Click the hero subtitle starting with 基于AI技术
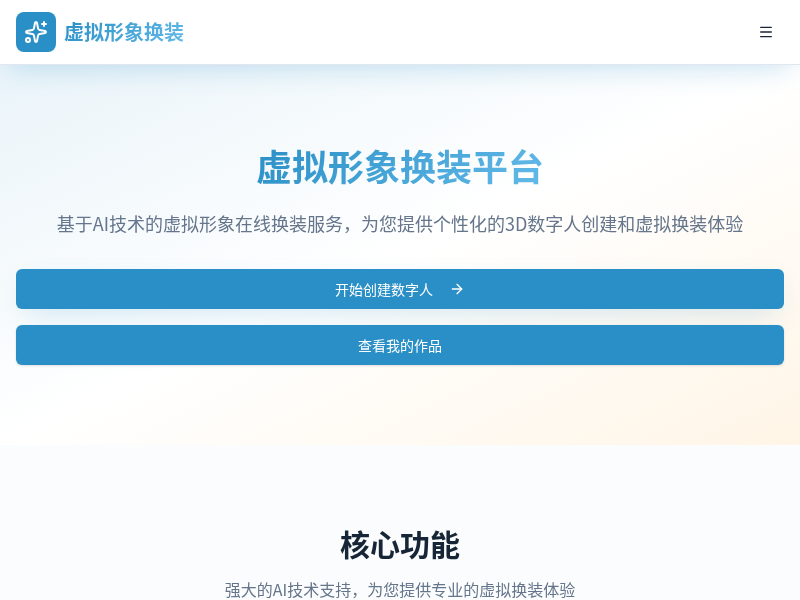This screenshot has height=600, width=800. pos(400,224)
